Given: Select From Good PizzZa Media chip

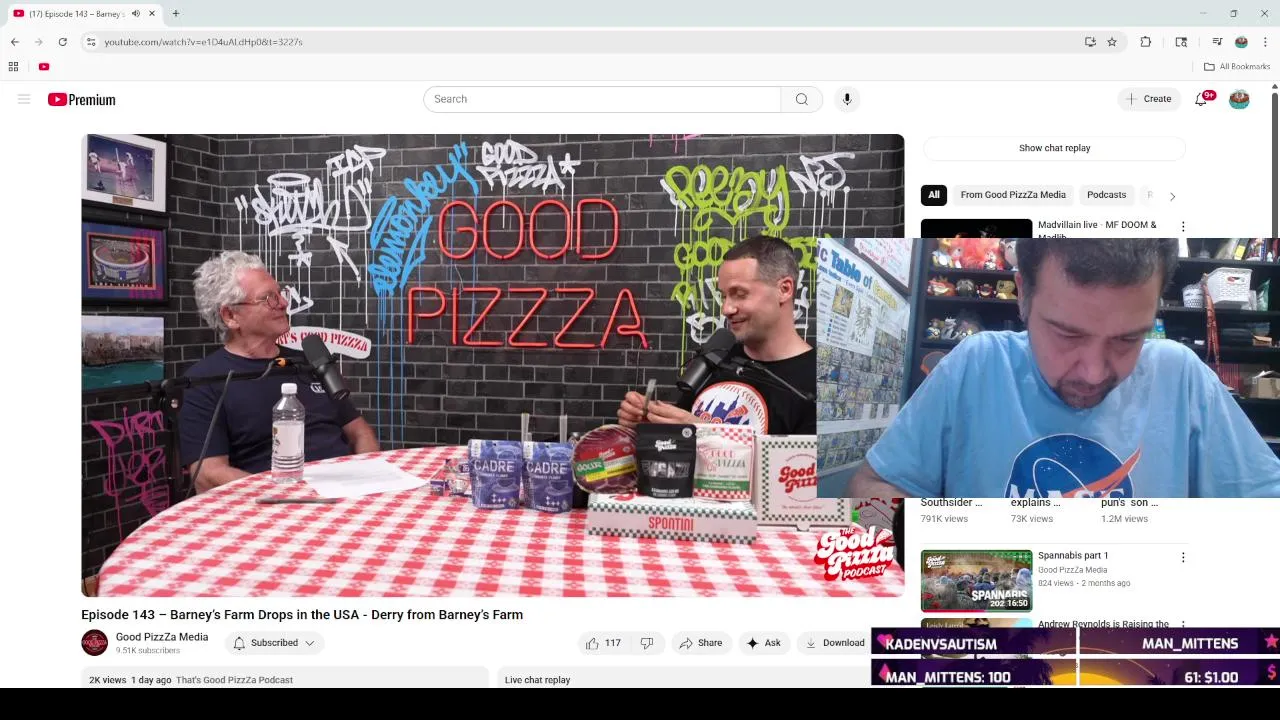Looking at the screenshot, I should coord(1013,195).
